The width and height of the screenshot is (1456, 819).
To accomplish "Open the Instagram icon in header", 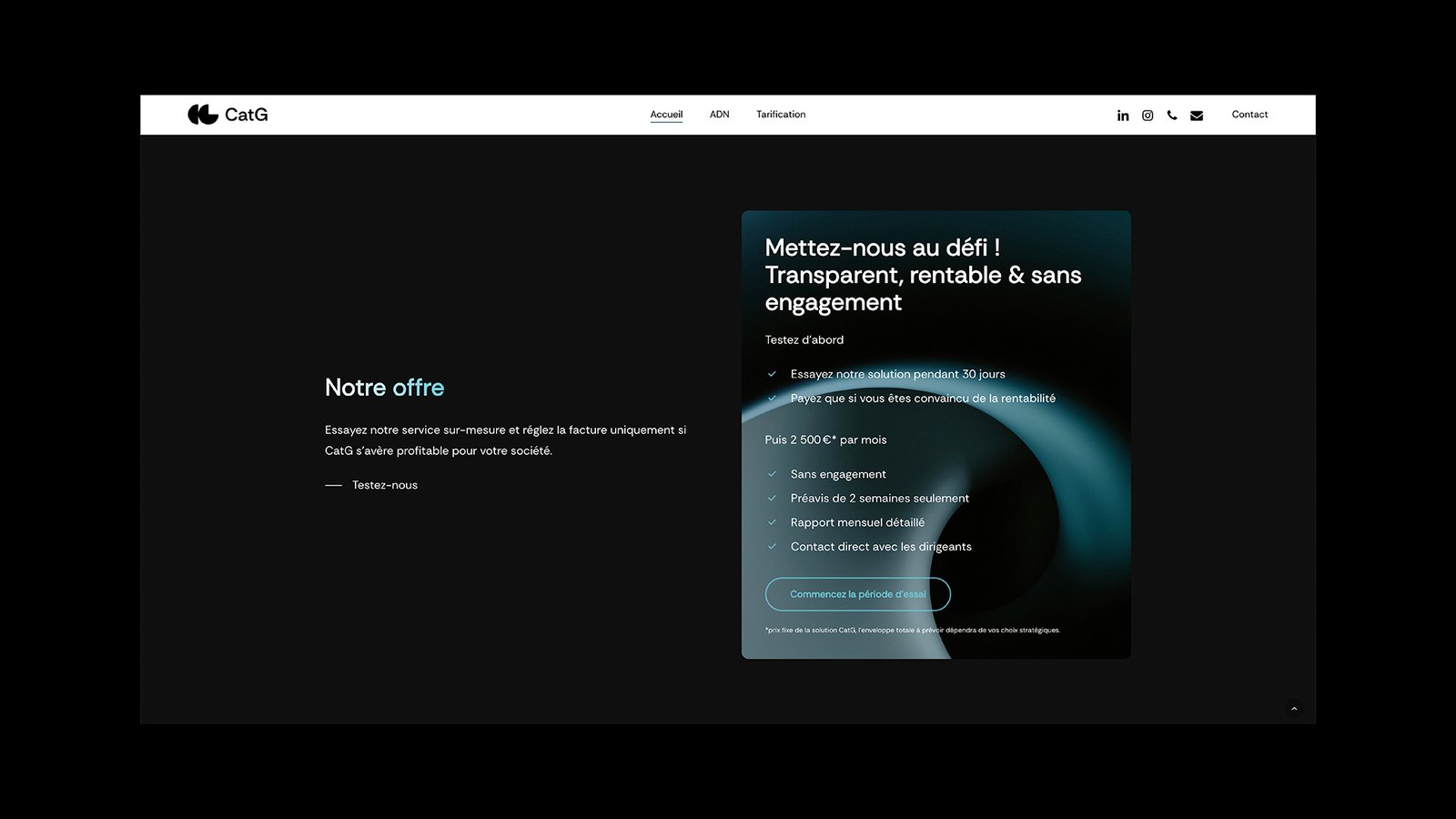I will [x=1148, y=116].
